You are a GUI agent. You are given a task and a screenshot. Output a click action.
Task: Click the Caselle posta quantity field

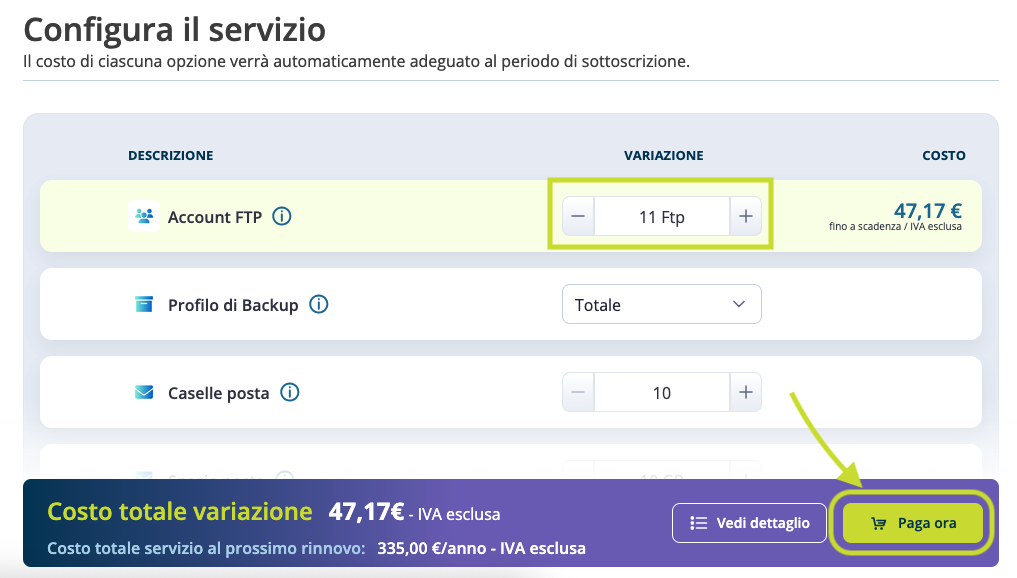coord(661,393)
